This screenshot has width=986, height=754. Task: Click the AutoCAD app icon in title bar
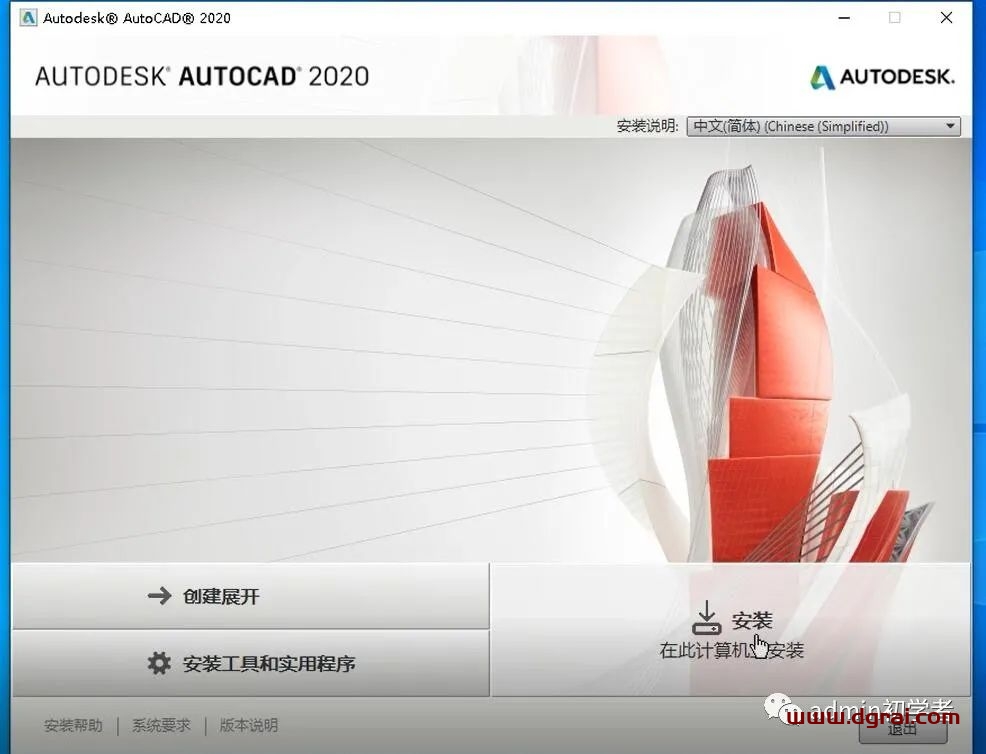pos(28,18)
